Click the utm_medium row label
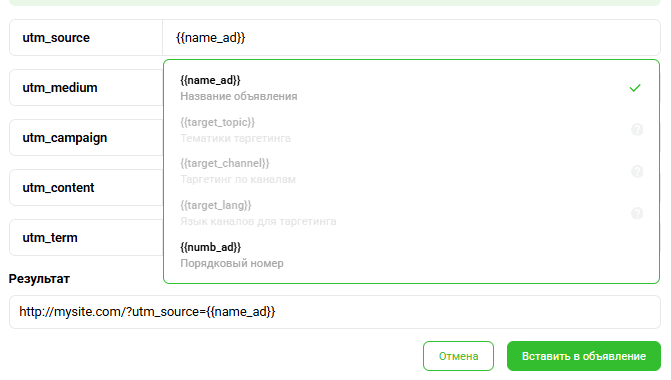671x380 pixels. click(x=60, y=88)
